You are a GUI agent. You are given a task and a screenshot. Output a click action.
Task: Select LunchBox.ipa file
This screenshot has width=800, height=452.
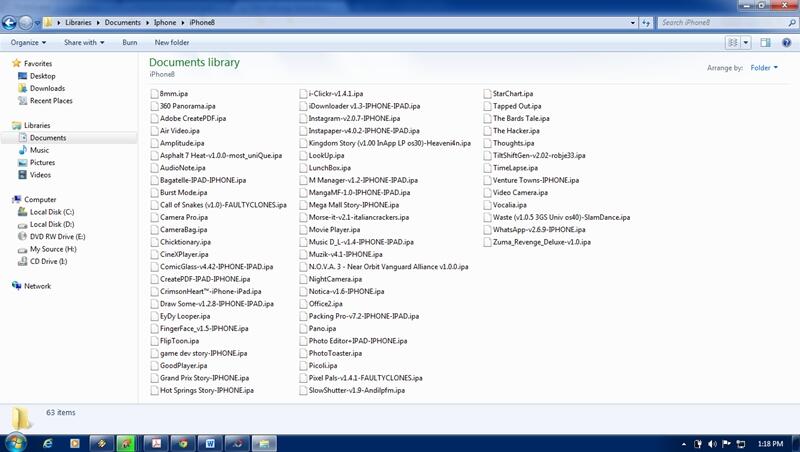point(330,168)
